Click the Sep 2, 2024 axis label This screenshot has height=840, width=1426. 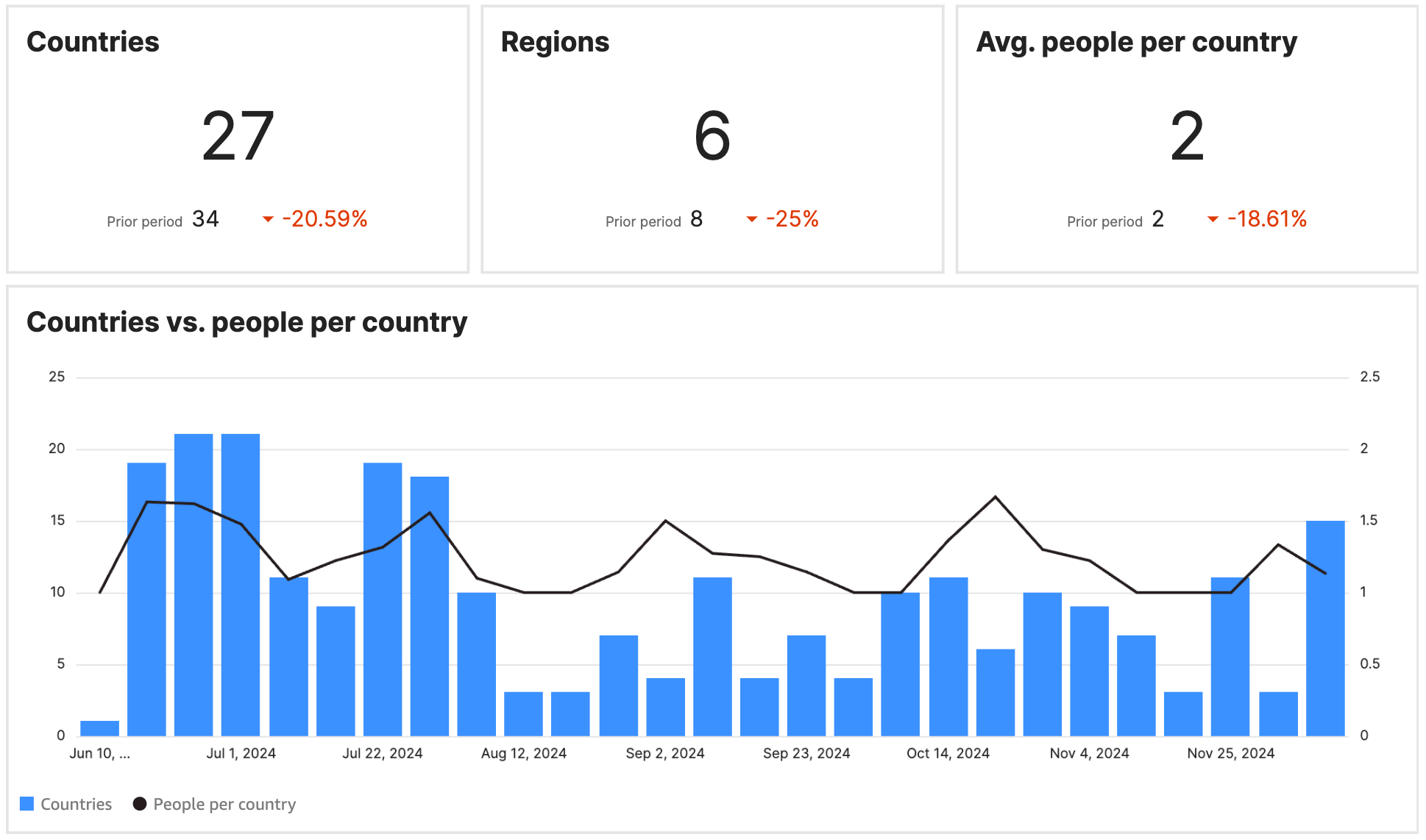[x=666, y=752]
